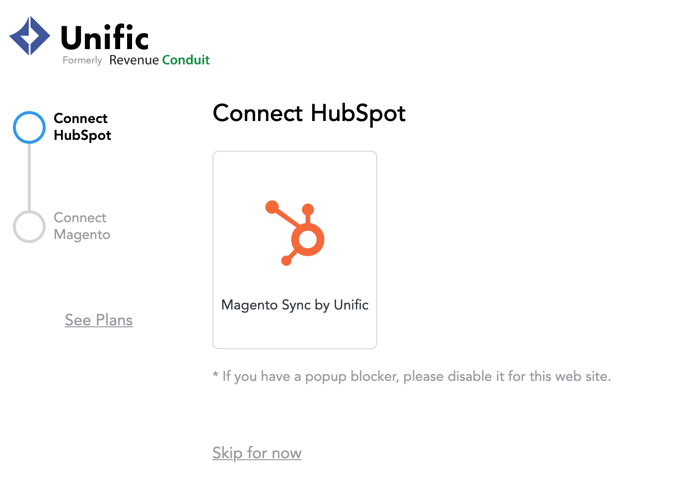Open the See Plans link
The image size is (688, 488).
click(x=99, y=320)
